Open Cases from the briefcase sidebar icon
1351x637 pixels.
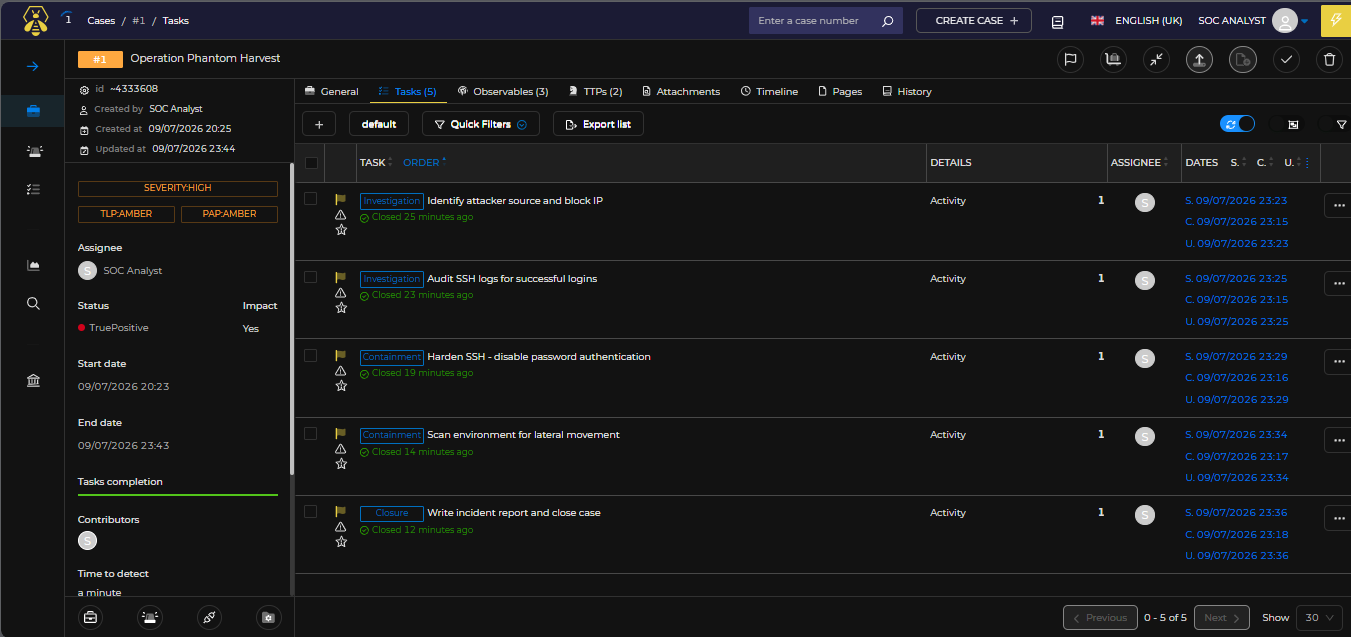click(x=33, y=111)
